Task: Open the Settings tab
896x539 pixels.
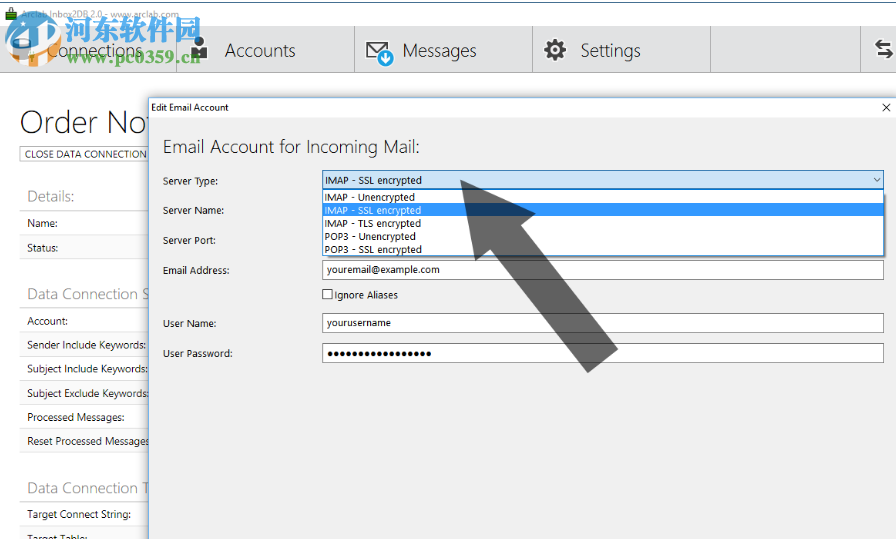Action: [622, 50]
